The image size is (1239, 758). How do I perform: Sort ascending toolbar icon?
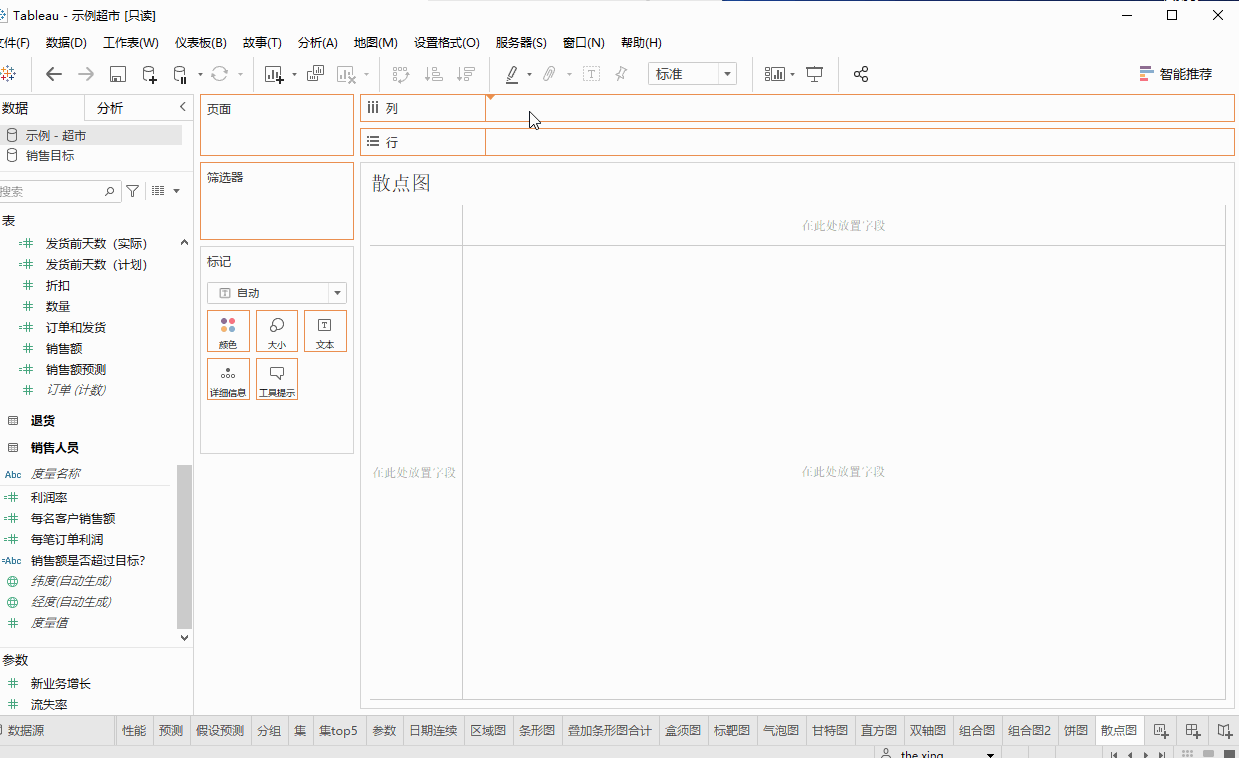pos(434,74)
